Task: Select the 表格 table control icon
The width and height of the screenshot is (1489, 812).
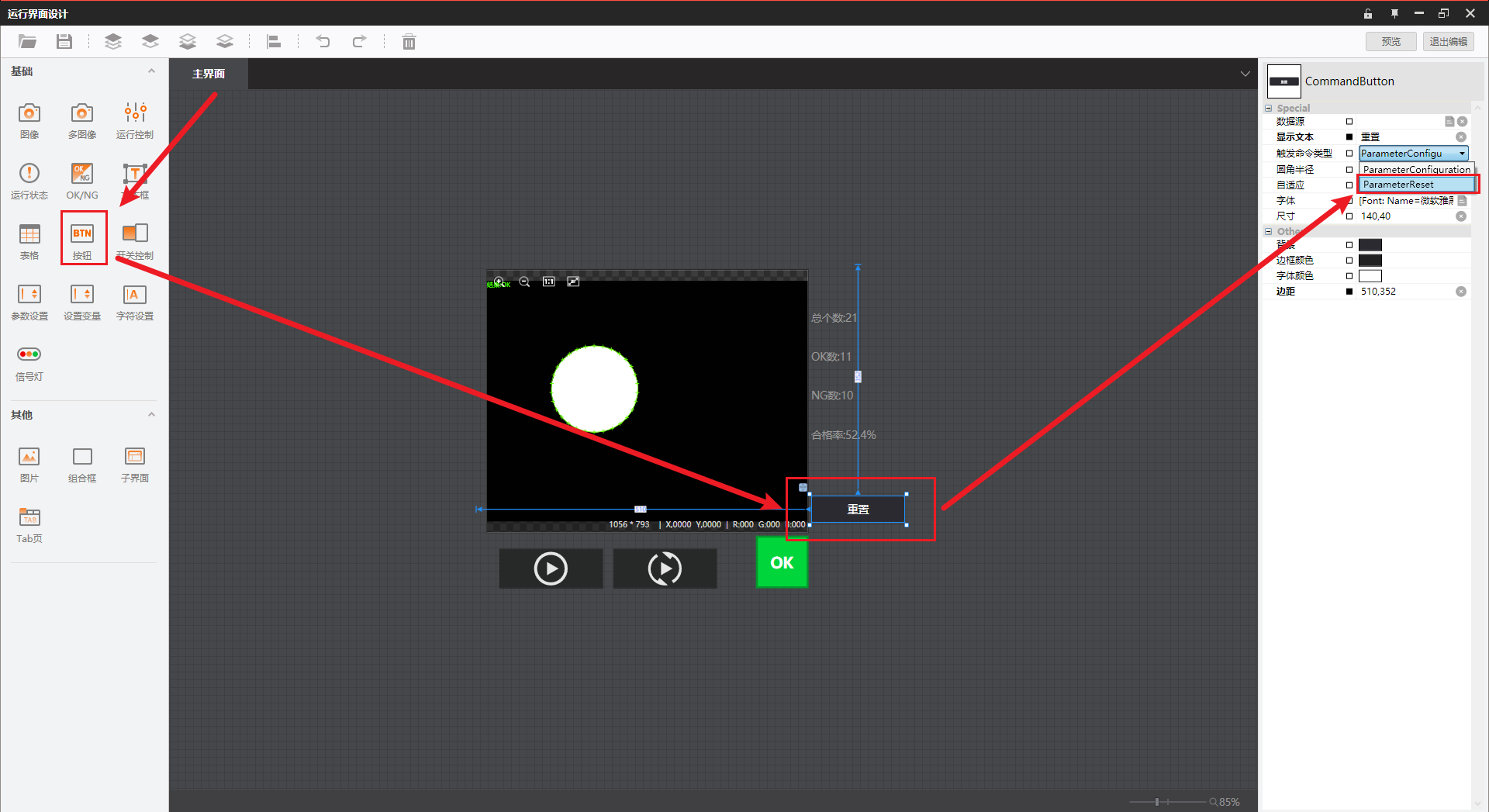Action: tap(29, 235)
